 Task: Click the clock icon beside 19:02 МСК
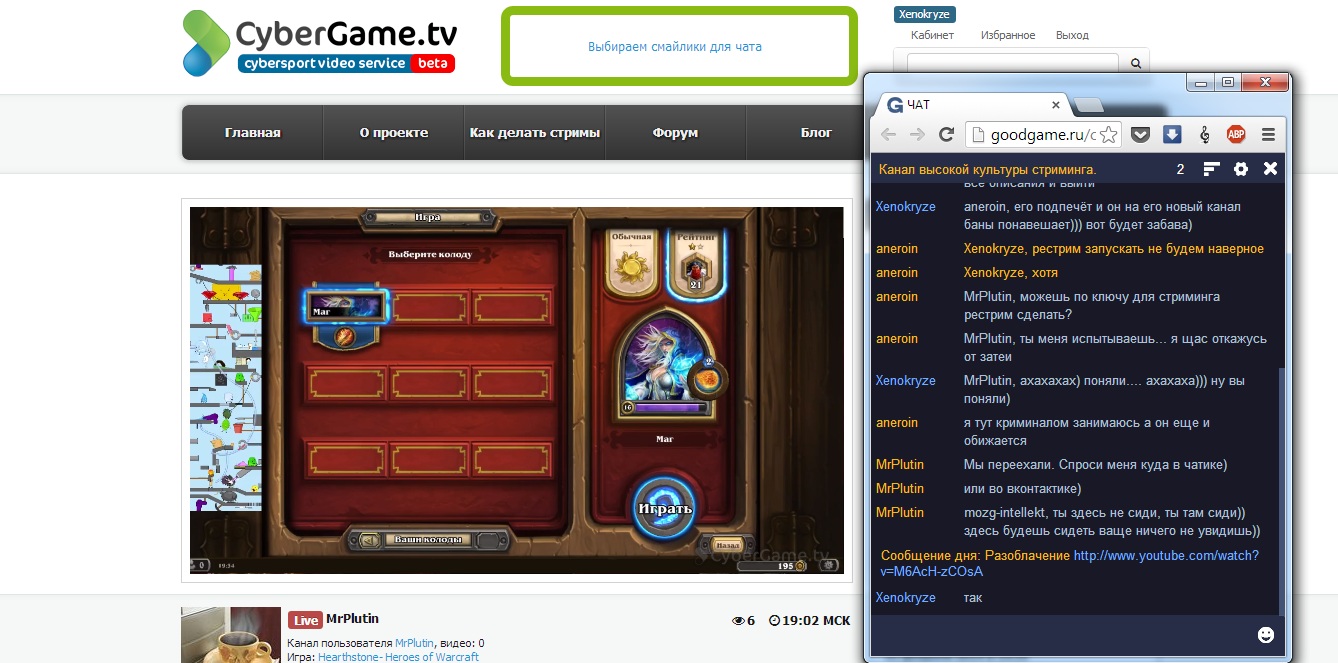coord(774,621)
